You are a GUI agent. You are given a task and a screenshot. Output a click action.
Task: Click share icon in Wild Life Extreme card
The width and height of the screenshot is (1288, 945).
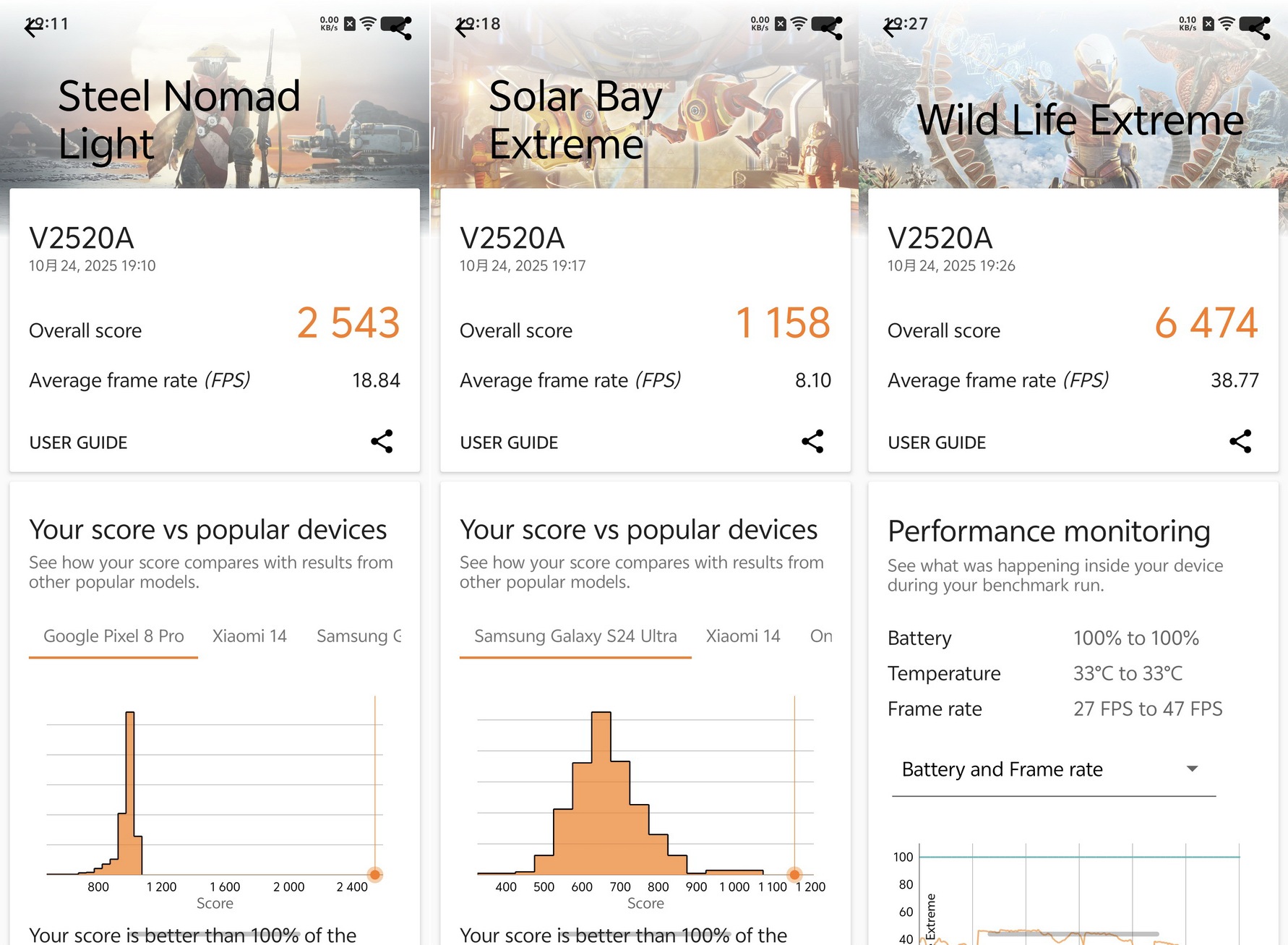1240,441
